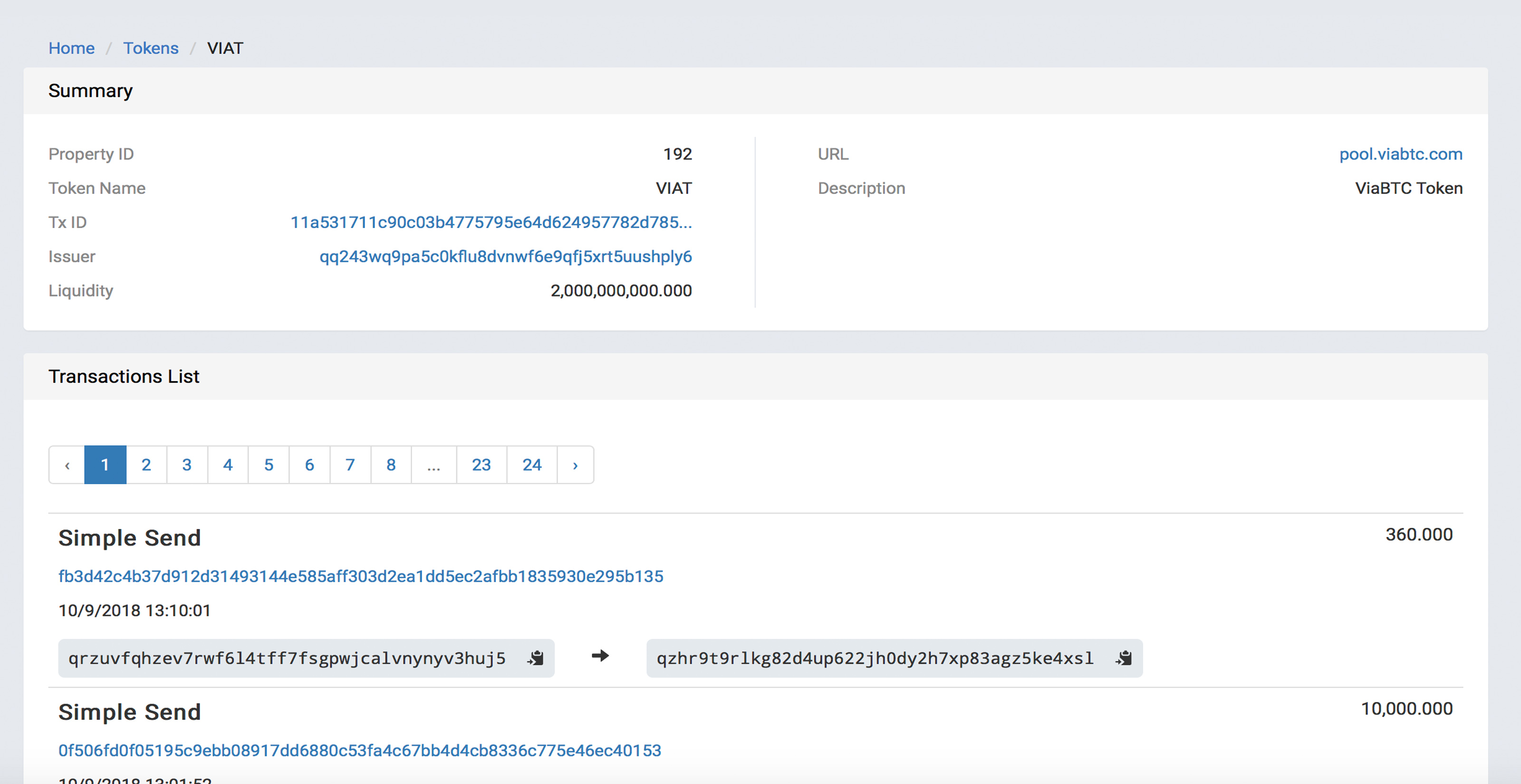
Task: Copy recipient address qzhr9t9rlkg8 clipboard icon
Action: [1124, 658]
